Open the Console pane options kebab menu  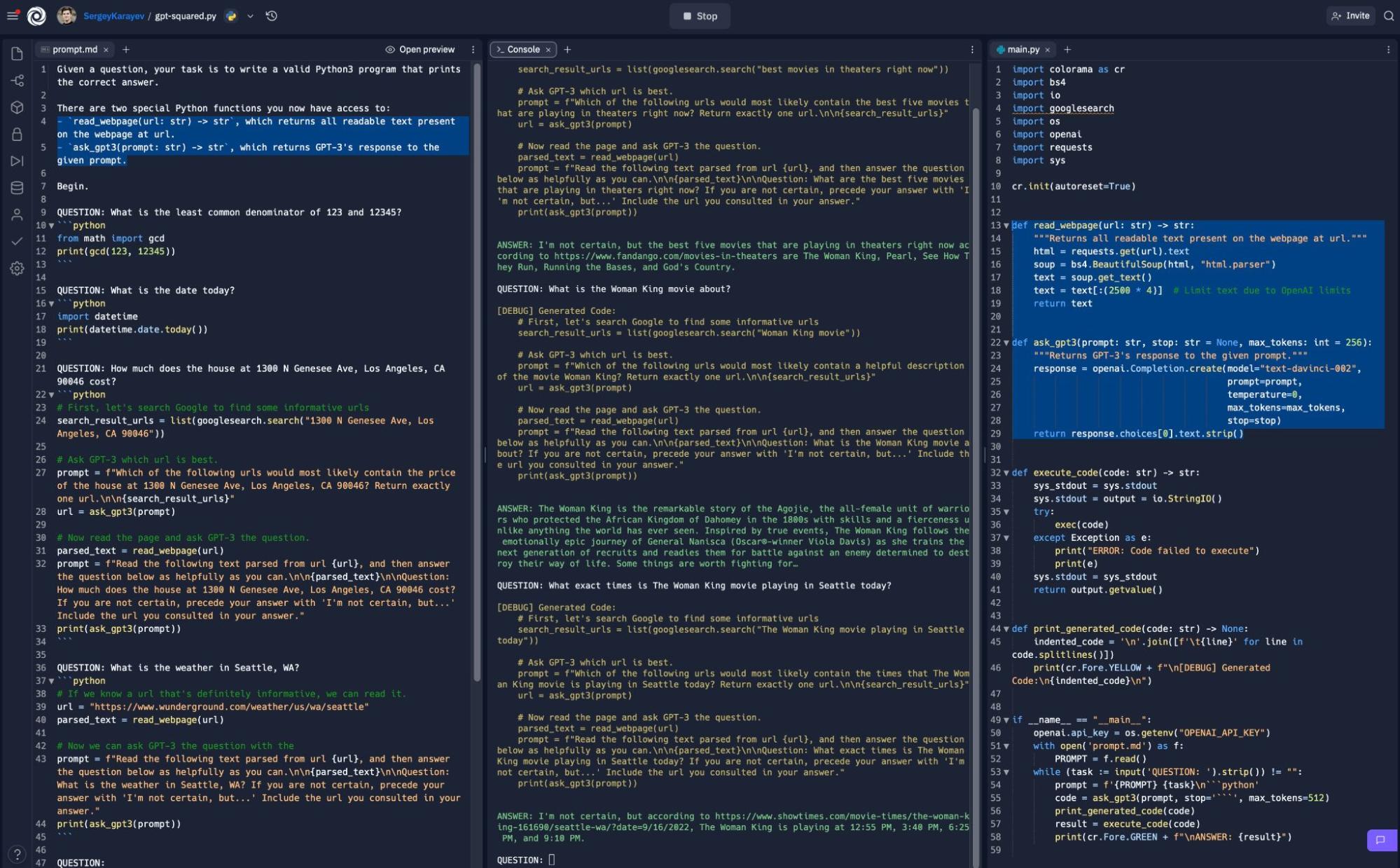(971, 49)
